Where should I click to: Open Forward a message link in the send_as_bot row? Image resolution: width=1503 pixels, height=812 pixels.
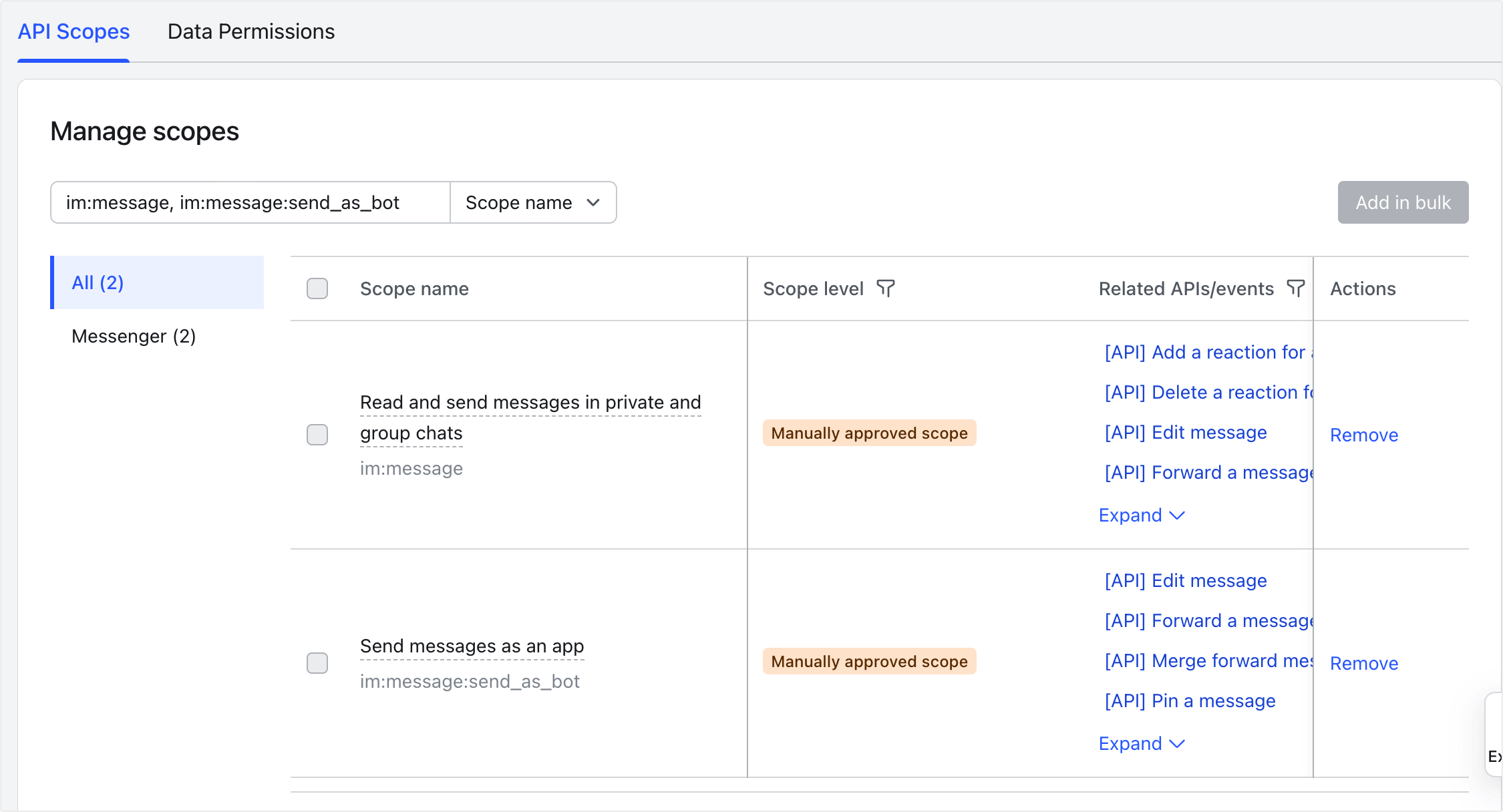(x=1208, y=620)
